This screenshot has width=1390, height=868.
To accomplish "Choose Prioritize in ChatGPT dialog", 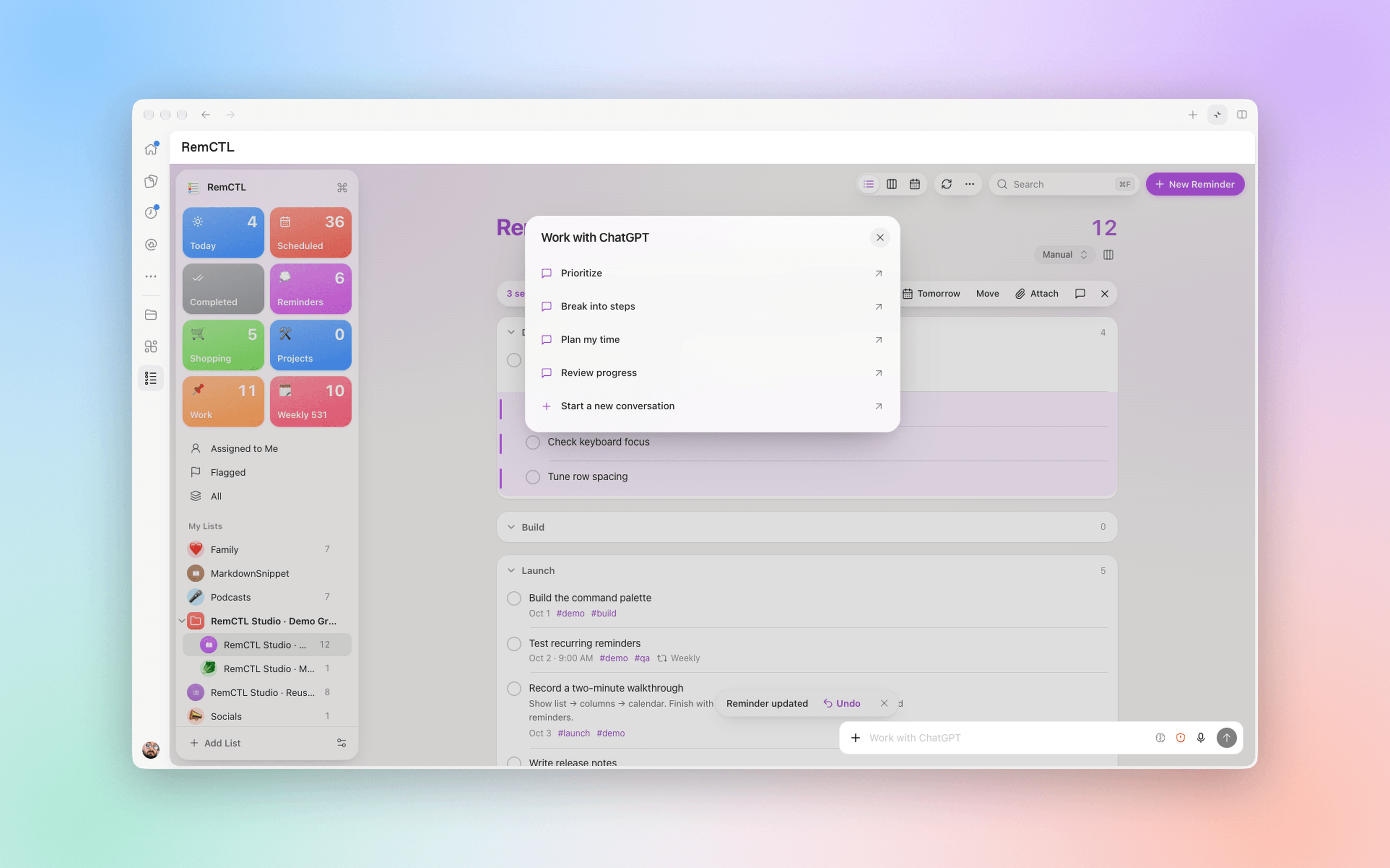I will (712, 273).
